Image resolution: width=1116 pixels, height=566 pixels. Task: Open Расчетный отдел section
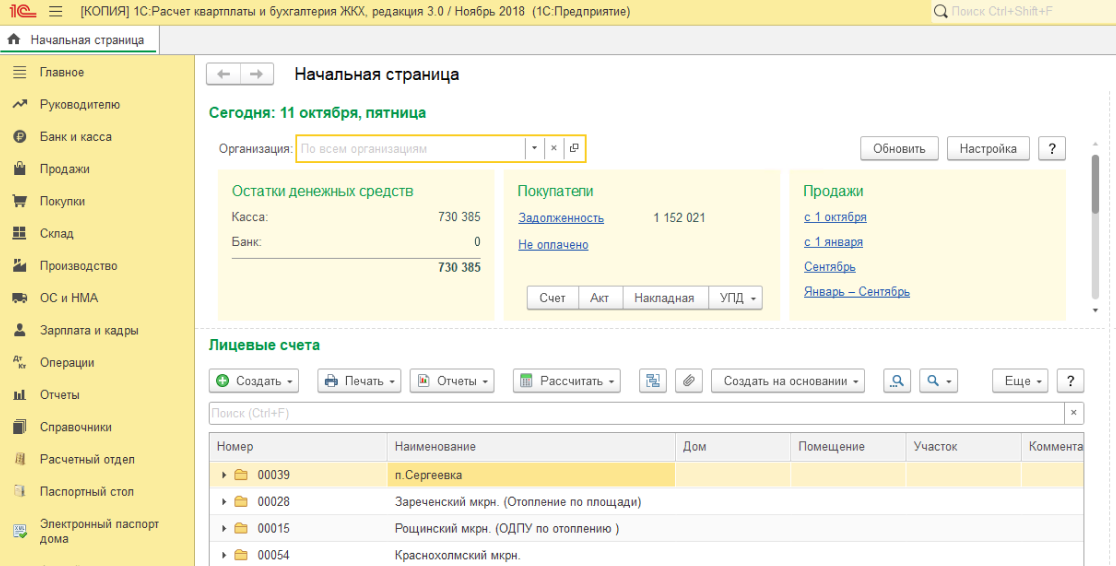(87, 459)
